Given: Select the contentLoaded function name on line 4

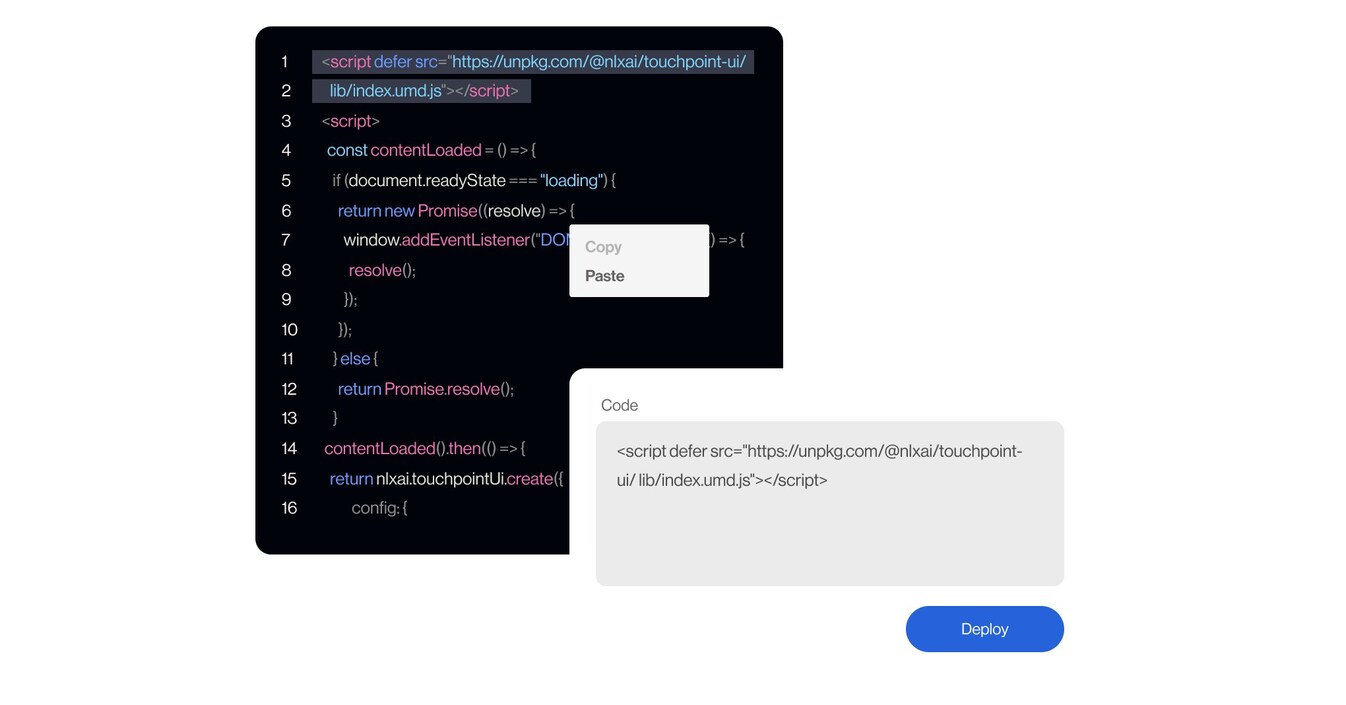Looking at the screenshot, I should pos(425,150).
